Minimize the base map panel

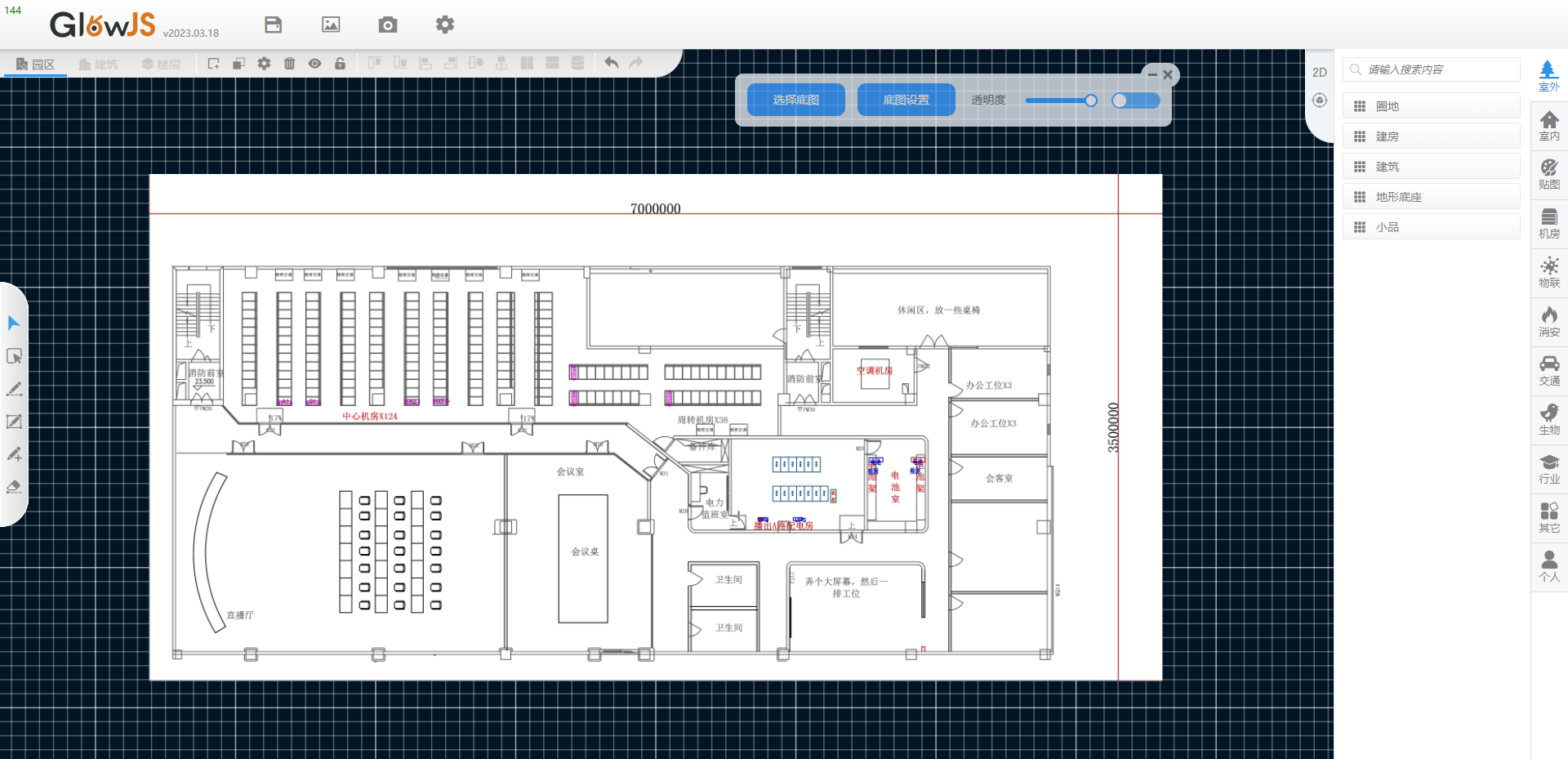tap(1152, 74)
